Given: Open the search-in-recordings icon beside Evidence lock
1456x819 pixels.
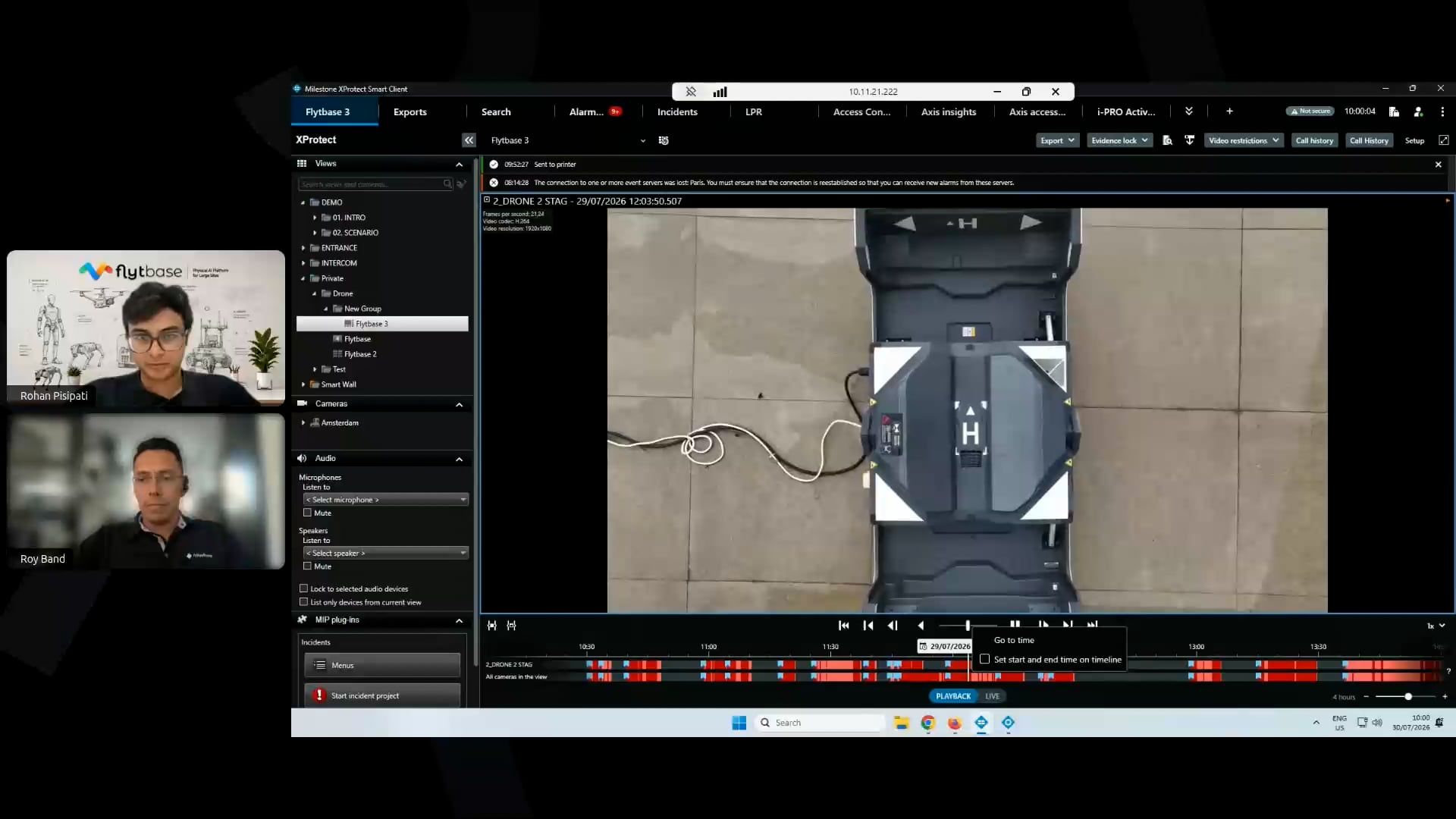Looking at the screenshot, I should 1167,140.
